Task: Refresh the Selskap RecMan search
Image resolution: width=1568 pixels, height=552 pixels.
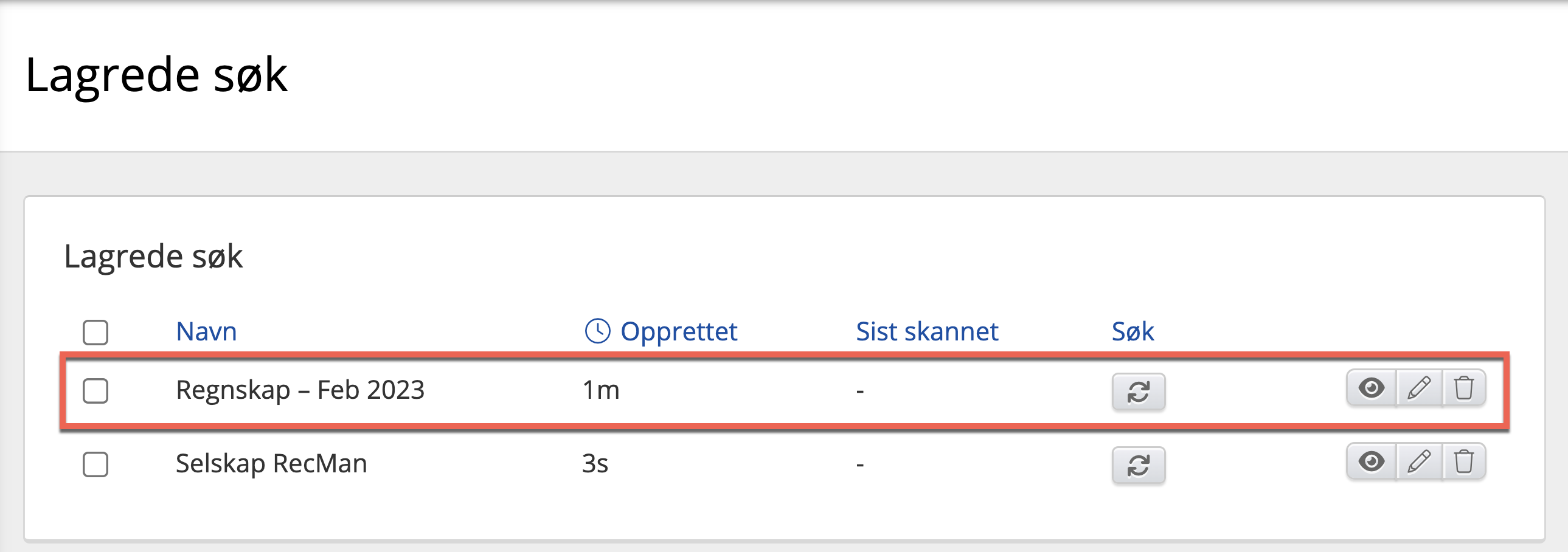Action: (1137, 465)
